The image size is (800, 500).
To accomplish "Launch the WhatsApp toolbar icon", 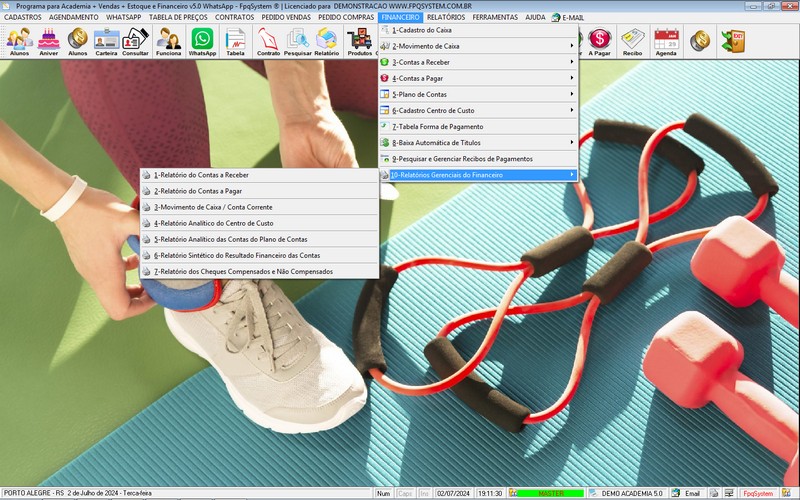I will point(203,41).
